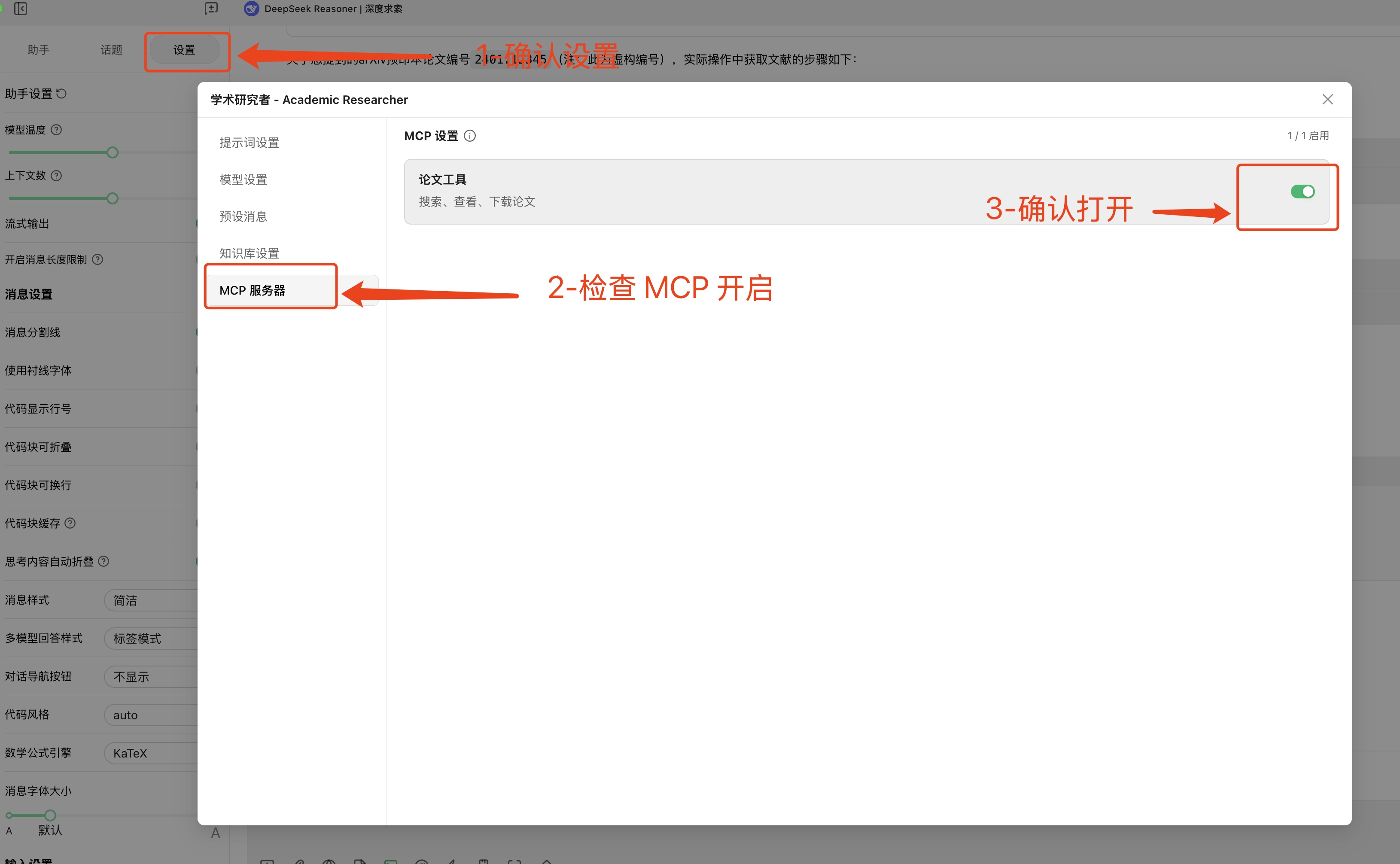The image size is (1400, 864).
Task: Click the 消息设置 section heading
Action: click(x=29, y=294)
